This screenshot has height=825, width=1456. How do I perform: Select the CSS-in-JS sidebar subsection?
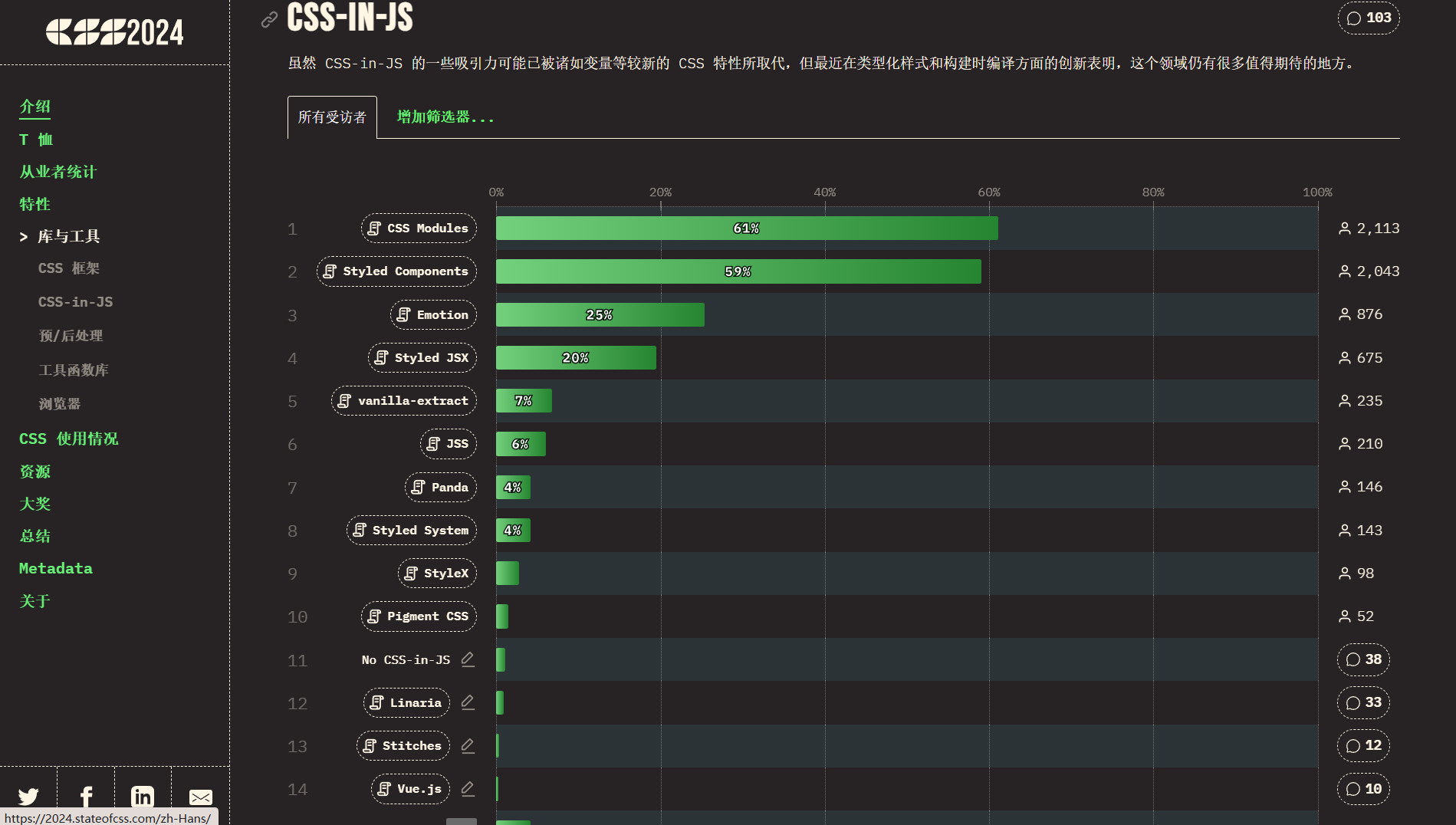75,302
